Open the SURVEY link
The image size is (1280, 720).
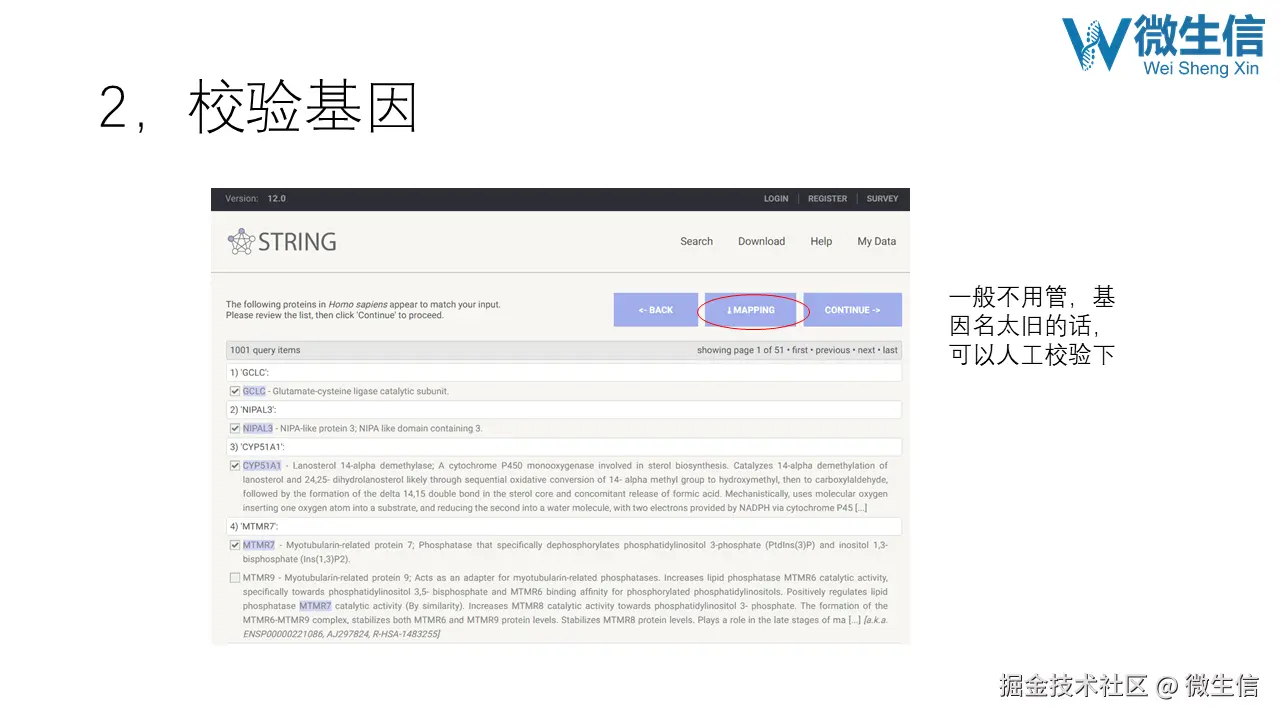click(882, 199)
